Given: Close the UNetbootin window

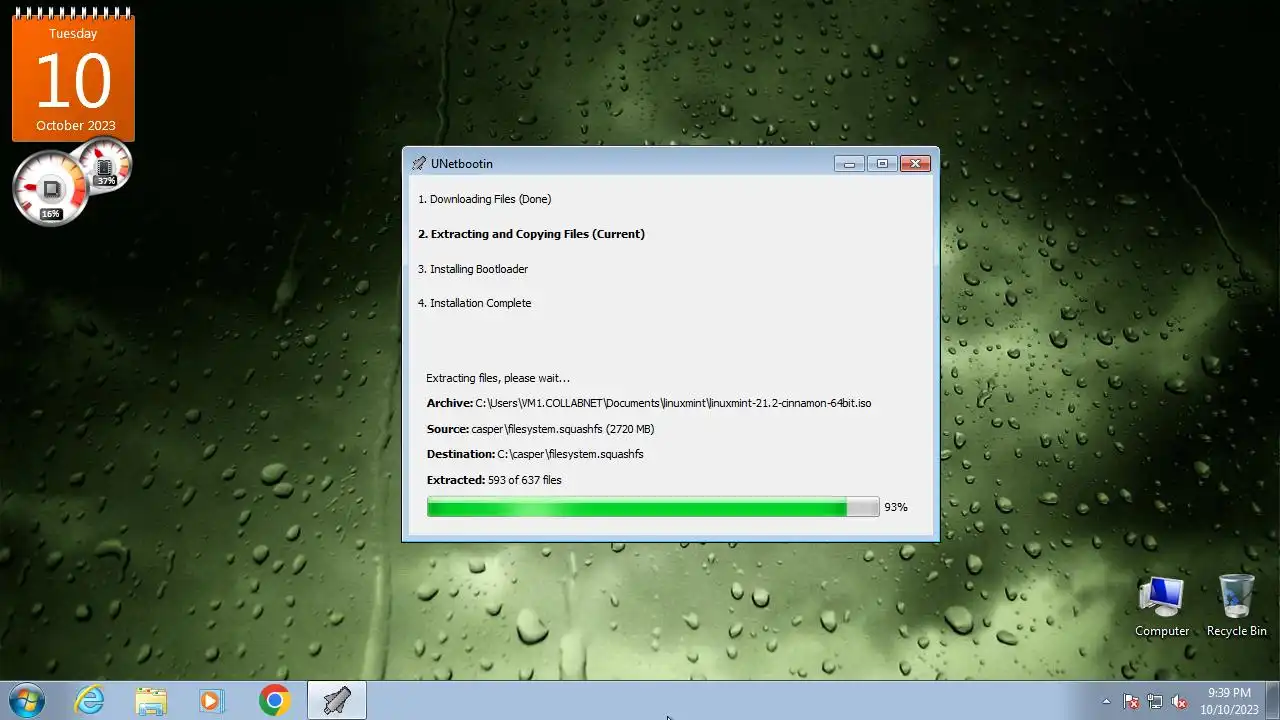Looking at the screenshot, I should click(915, 163).
